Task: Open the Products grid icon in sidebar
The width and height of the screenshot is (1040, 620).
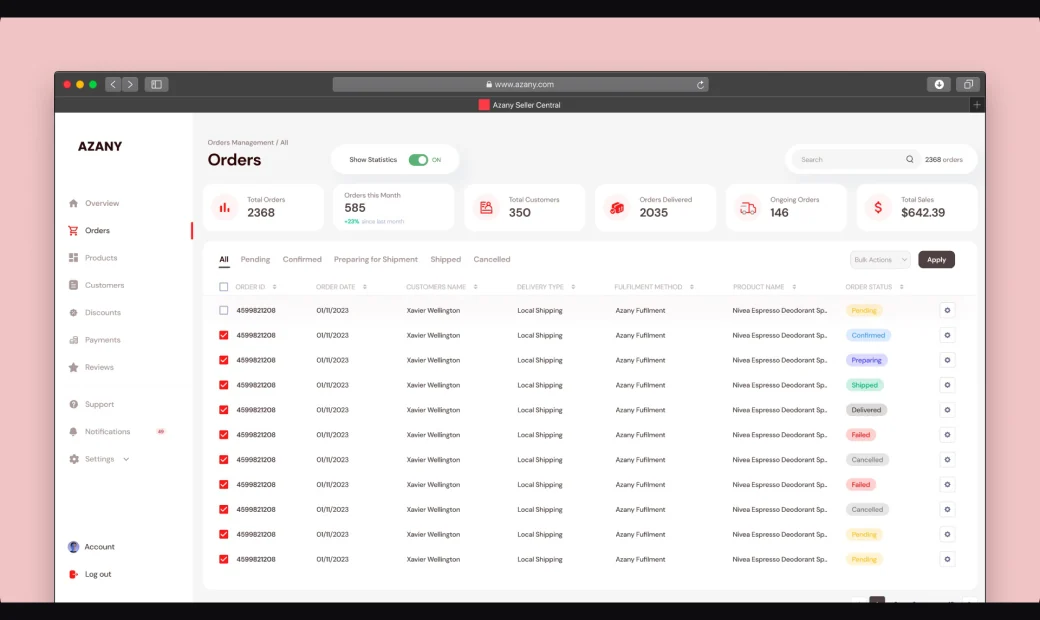Action: click(74, 257)
